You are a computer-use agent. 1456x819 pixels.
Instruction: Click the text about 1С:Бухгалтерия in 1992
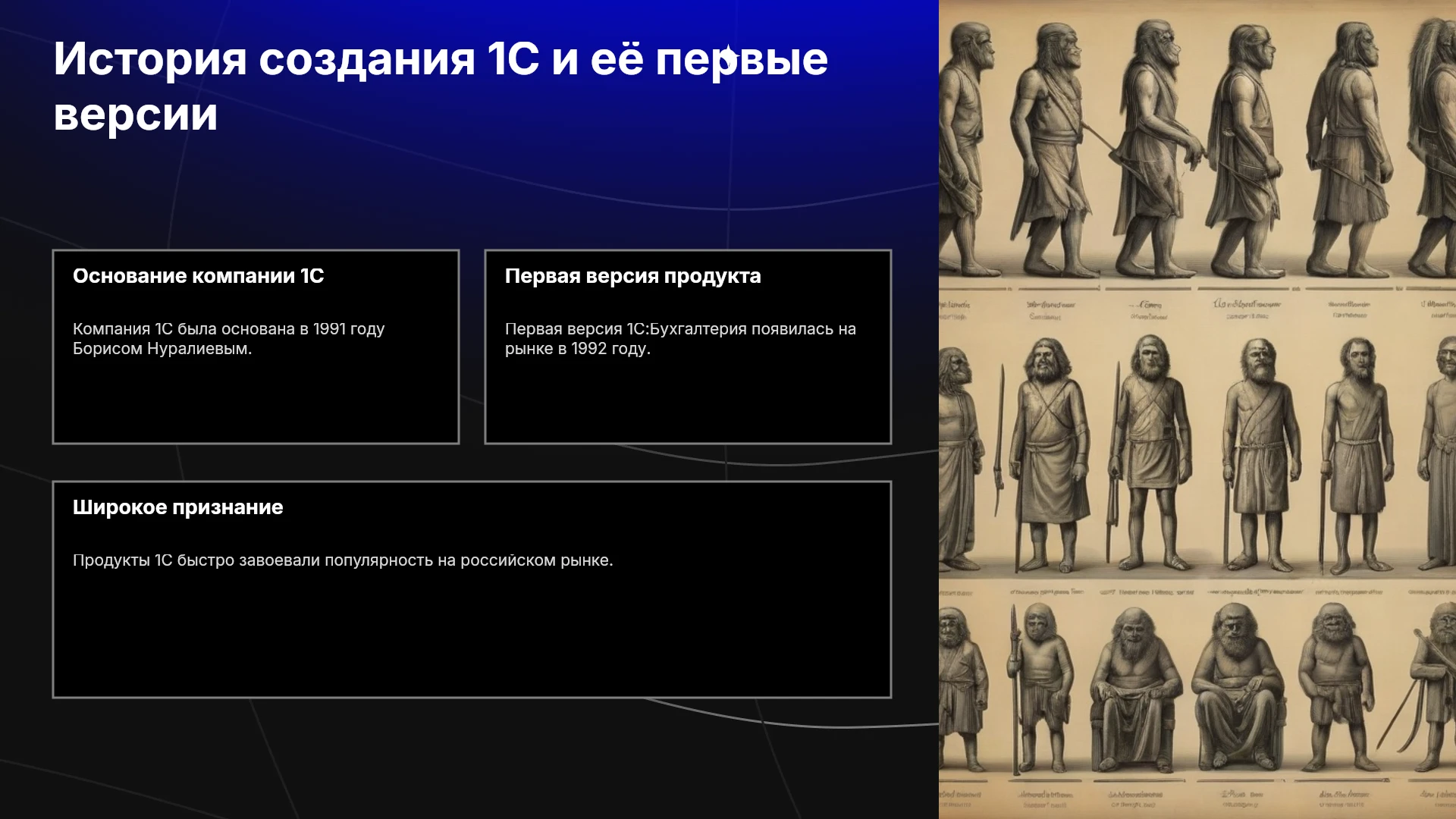pos(680,338)
